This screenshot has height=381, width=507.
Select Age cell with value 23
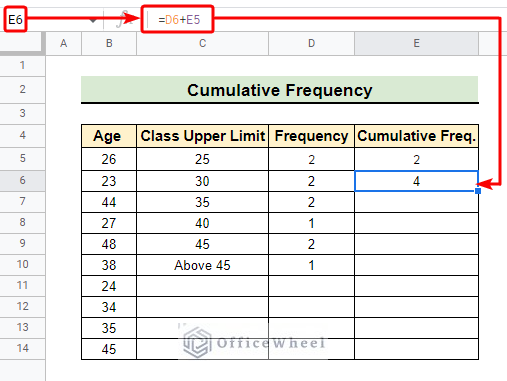[x=109, y=181]
